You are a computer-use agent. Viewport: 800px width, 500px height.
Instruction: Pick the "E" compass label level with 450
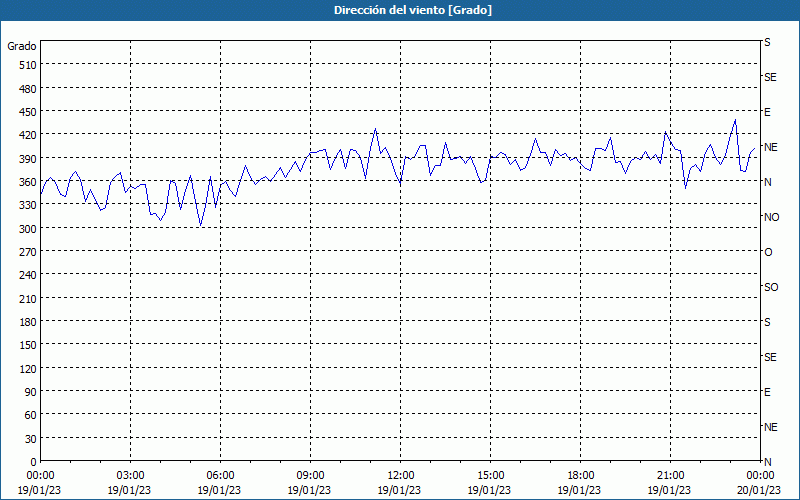pos(767,112)
